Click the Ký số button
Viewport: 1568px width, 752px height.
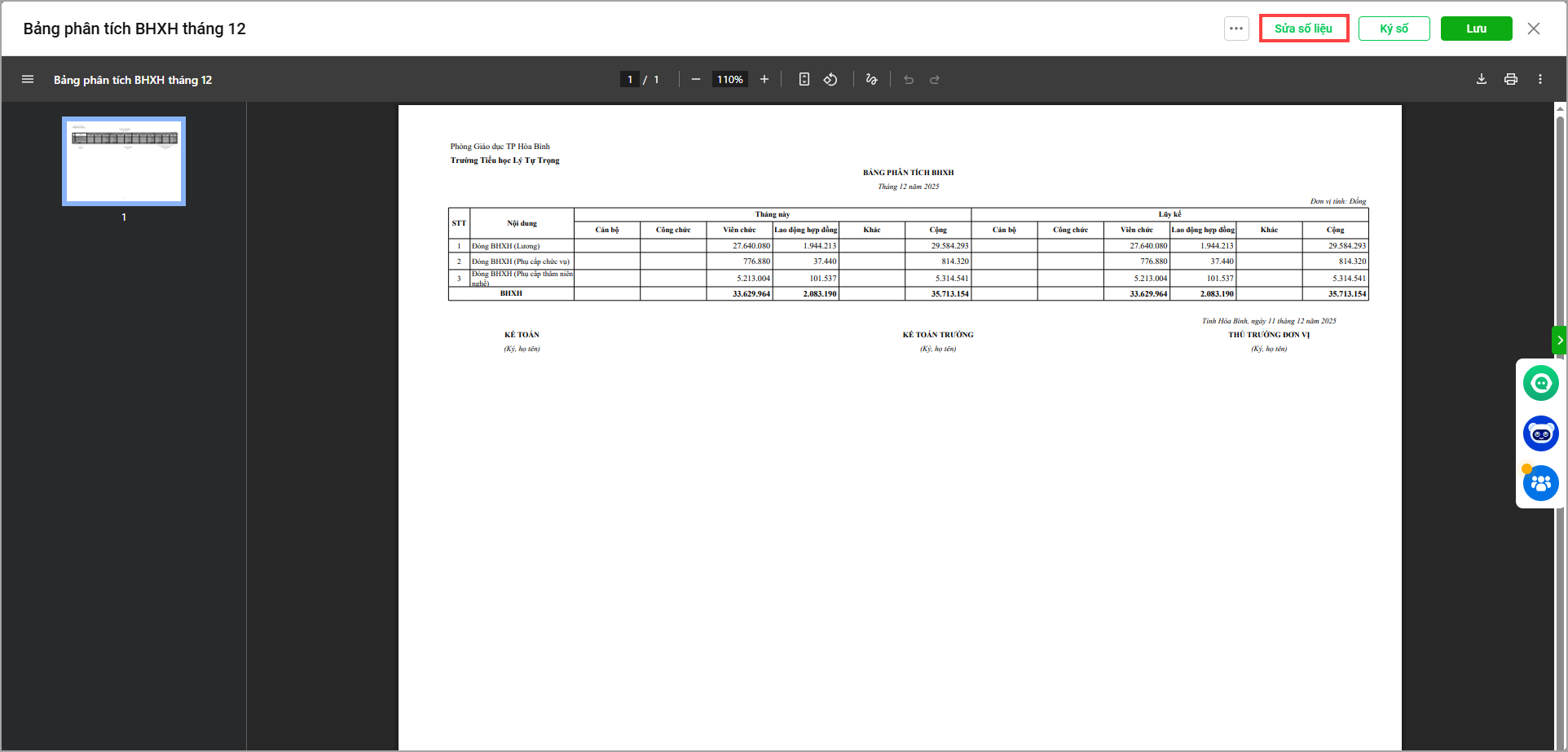(1394, 29)
